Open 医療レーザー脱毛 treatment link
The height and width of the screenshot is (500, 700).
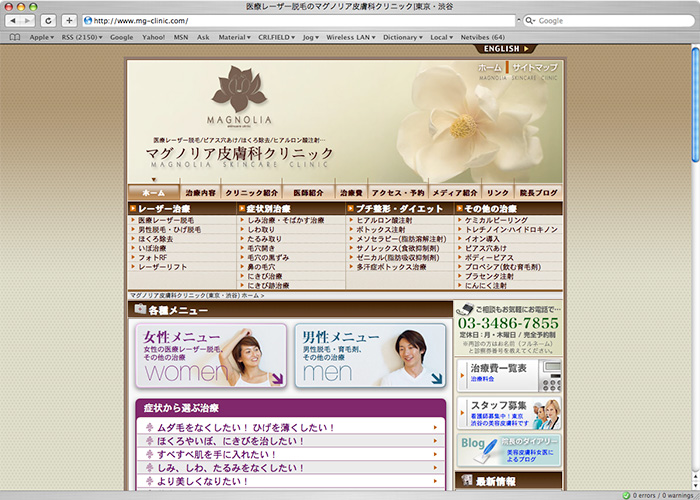pos(166,220)
